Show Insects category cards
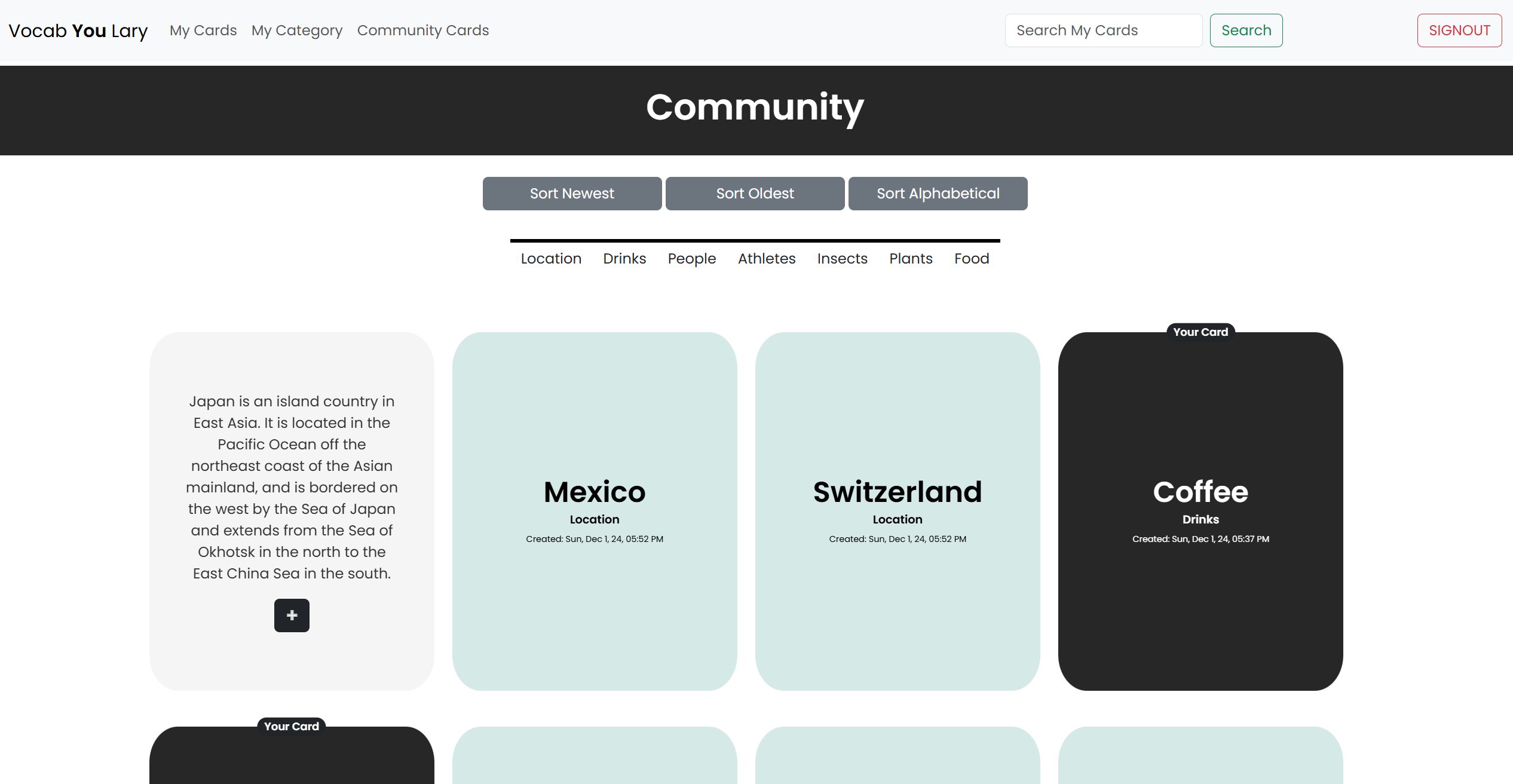 842,259
